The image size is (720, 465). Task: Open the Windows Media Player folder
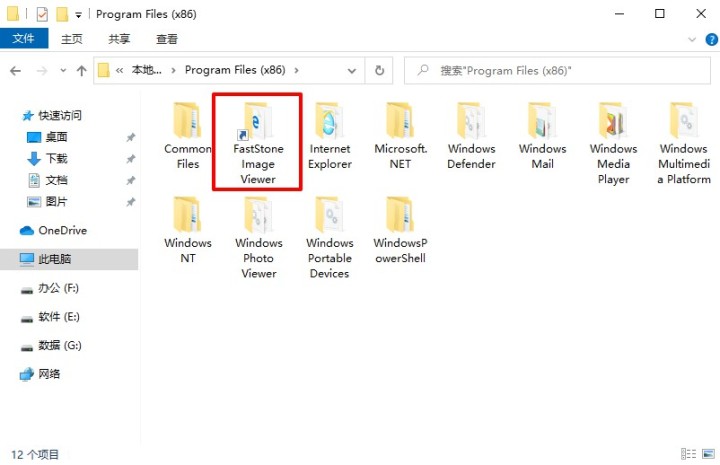coord(613,143)
